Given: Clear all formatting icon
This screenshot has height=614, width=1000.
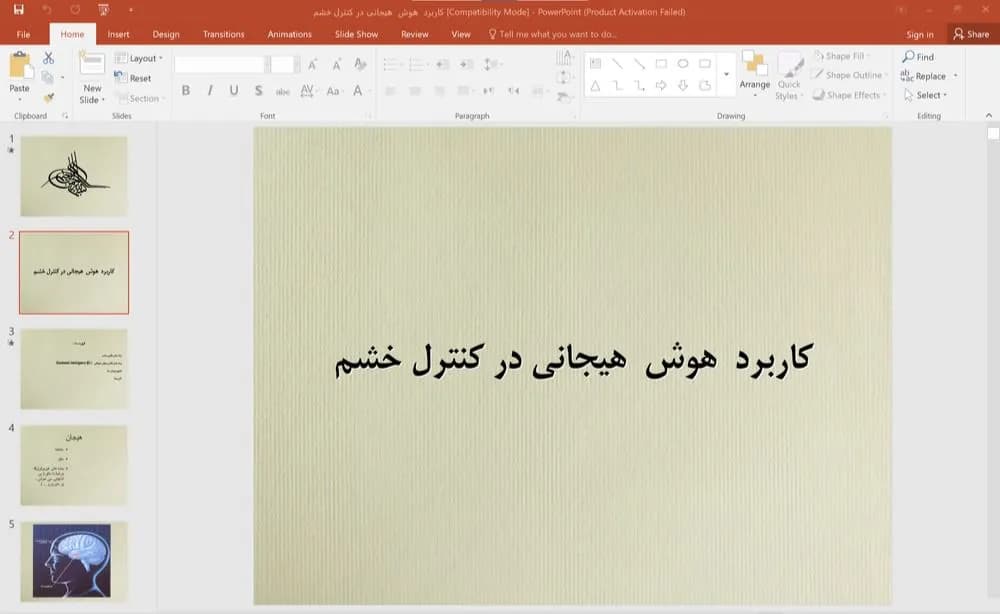Looking at the screenshot, I should click(360, 64).
